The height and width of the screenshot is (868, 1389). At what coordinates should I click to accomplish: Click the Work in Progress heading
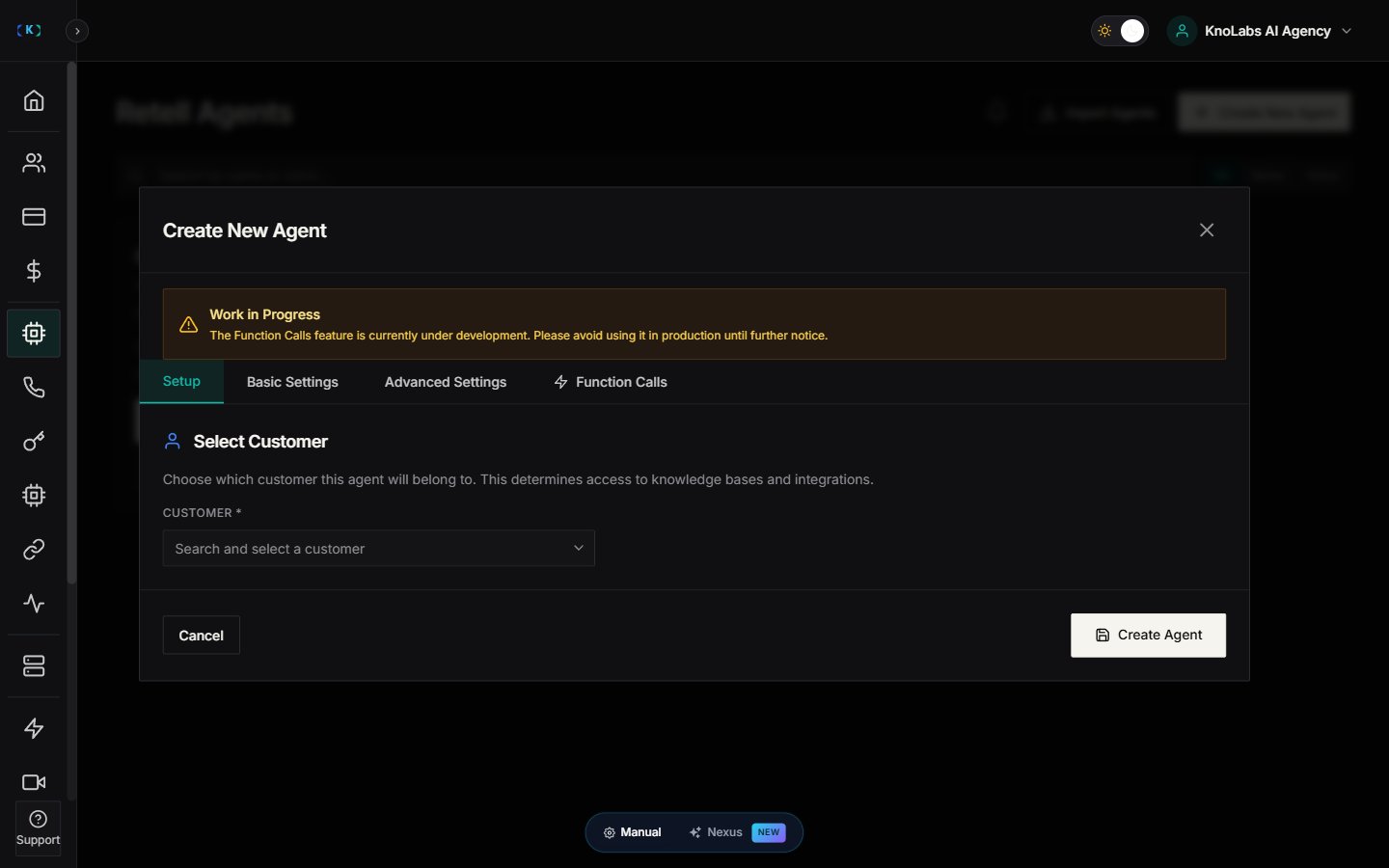click(x=265, y=314)
